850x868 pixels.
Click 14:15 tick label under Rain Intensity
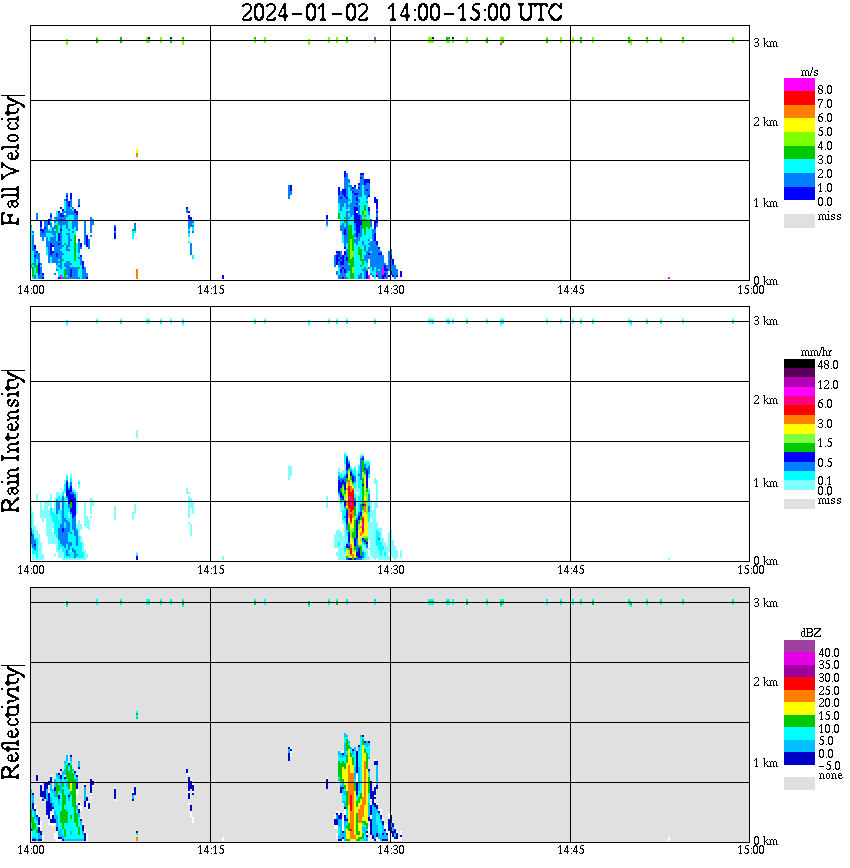coord(211,570)
